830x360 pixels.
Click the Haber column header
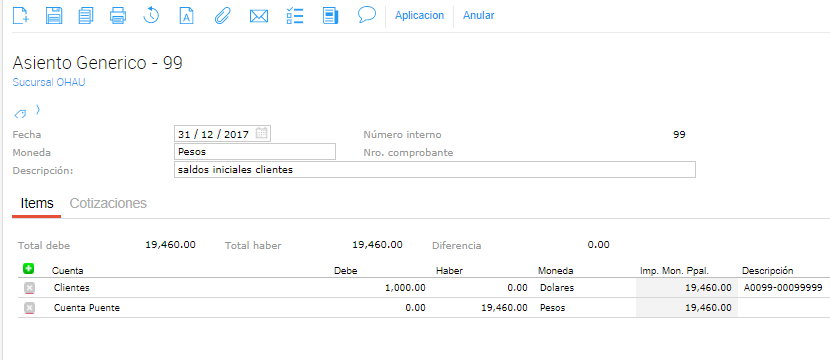click(449, 271)
